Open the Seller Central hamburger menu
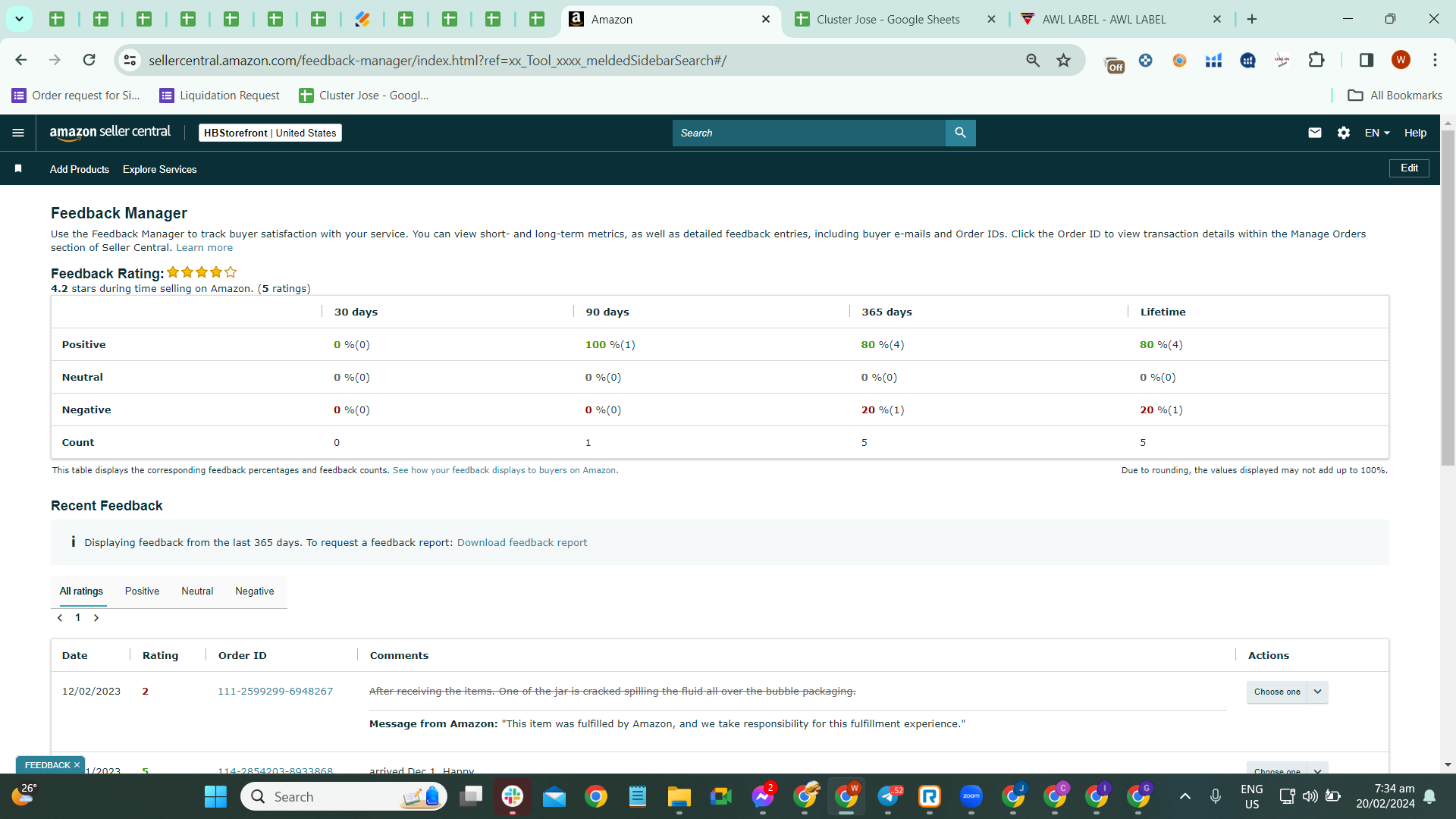The height and width of the screenshot is (819, 1456). click(18, 133)
